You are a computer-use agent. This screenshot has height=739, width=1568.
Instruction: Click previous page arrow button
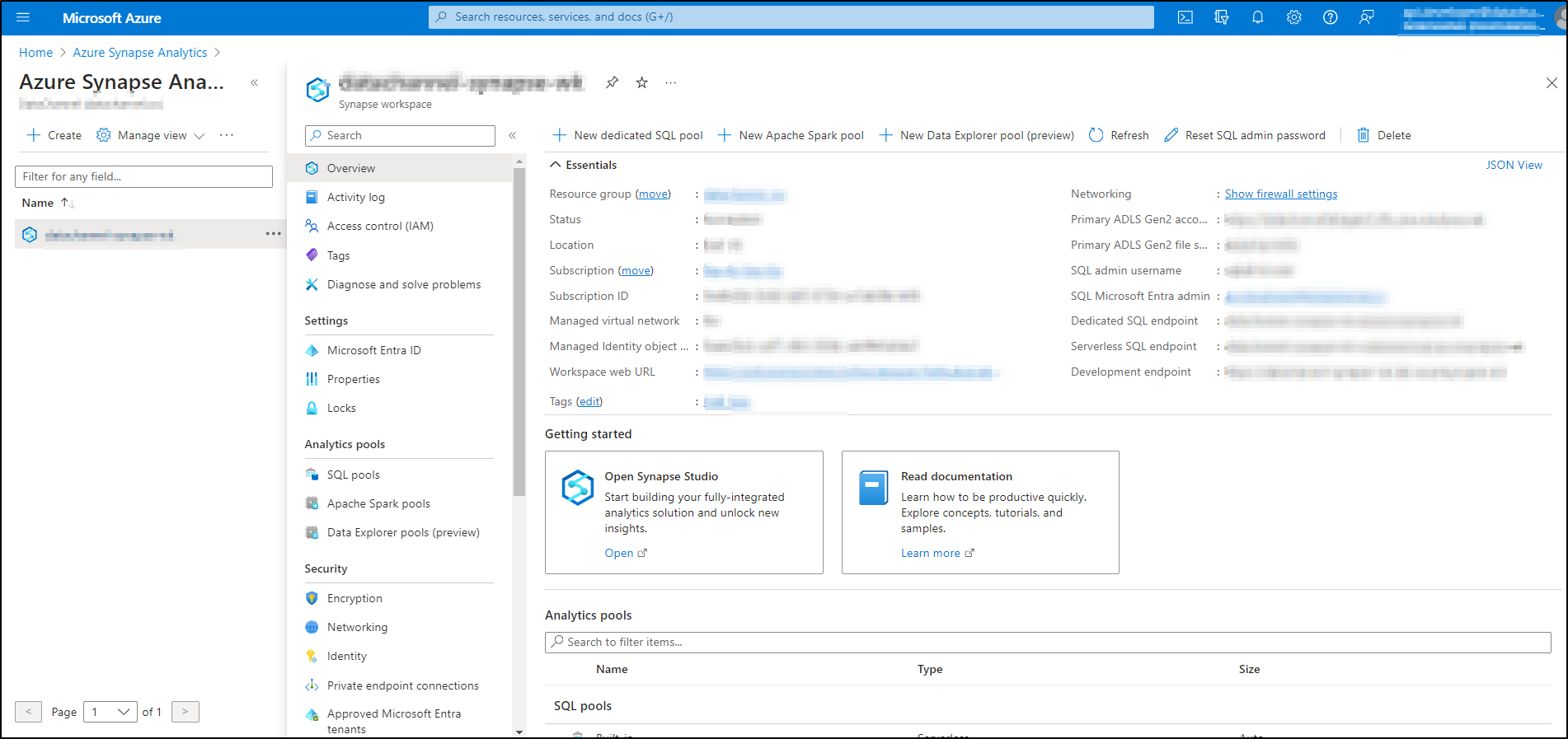28,712
